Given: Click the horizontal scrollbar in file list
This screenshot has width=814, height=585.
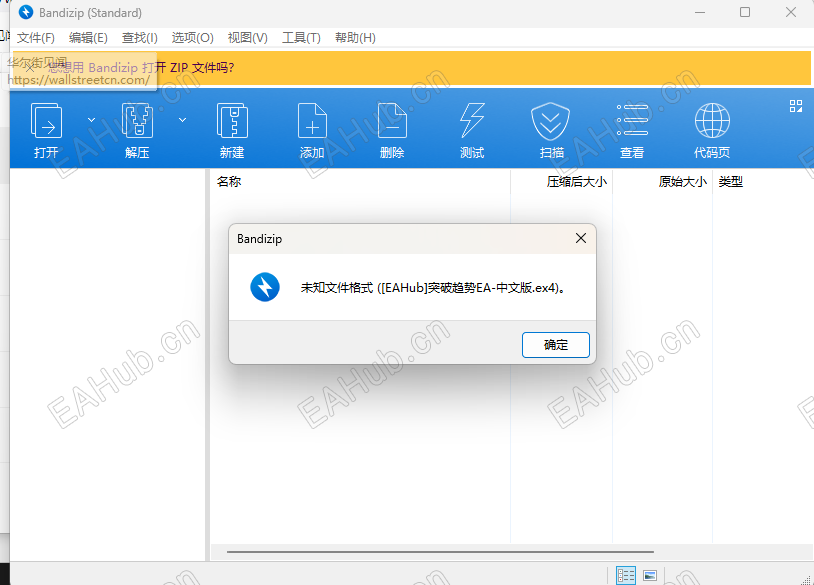Looking at the screenshot, I should click(x=440, y=552).
